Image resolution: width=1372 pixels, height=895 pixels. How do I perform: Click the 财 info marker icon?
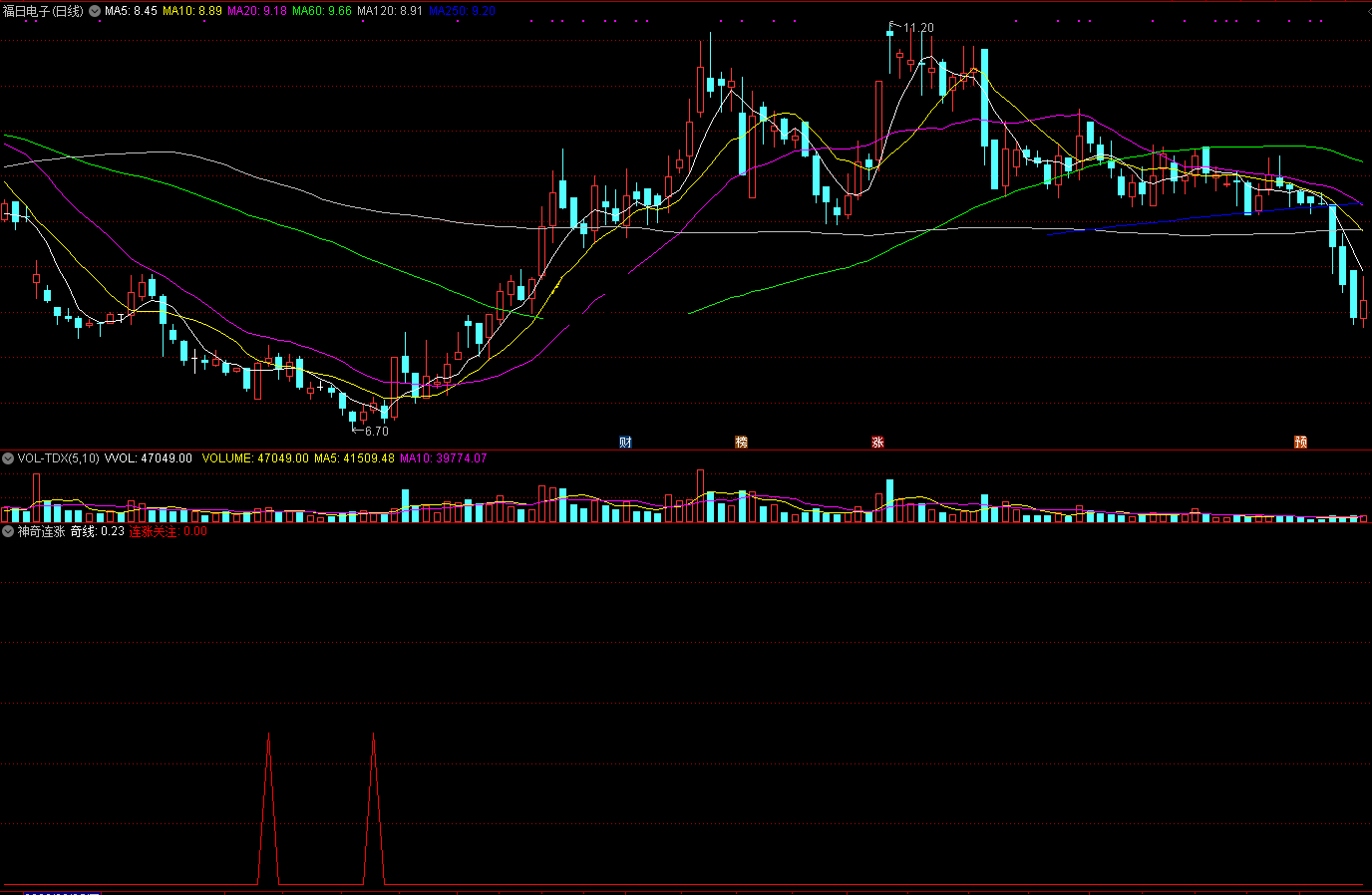point(625,442)
